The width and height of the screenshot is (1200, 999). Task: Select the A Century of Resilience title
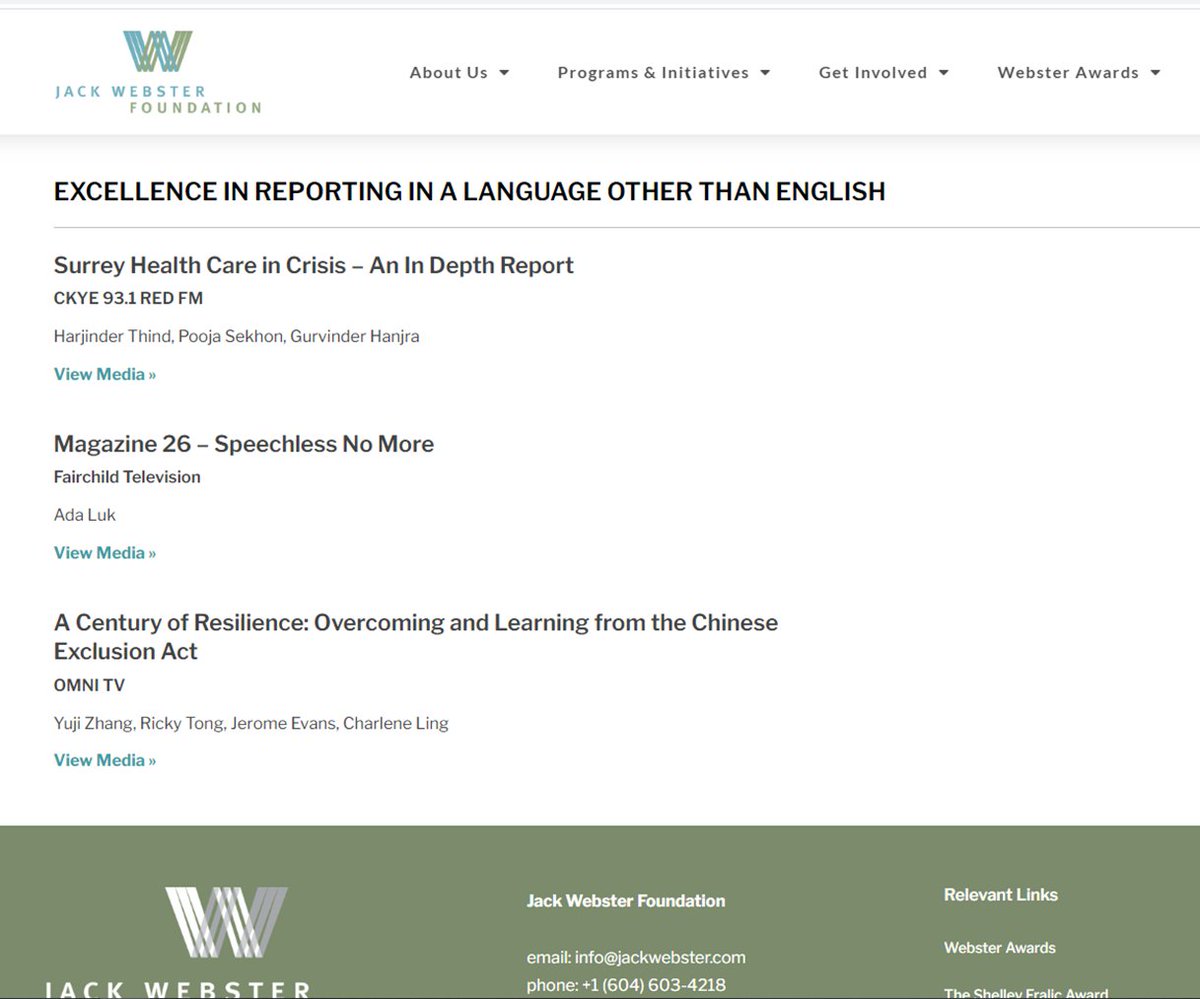tap(416, 637)
